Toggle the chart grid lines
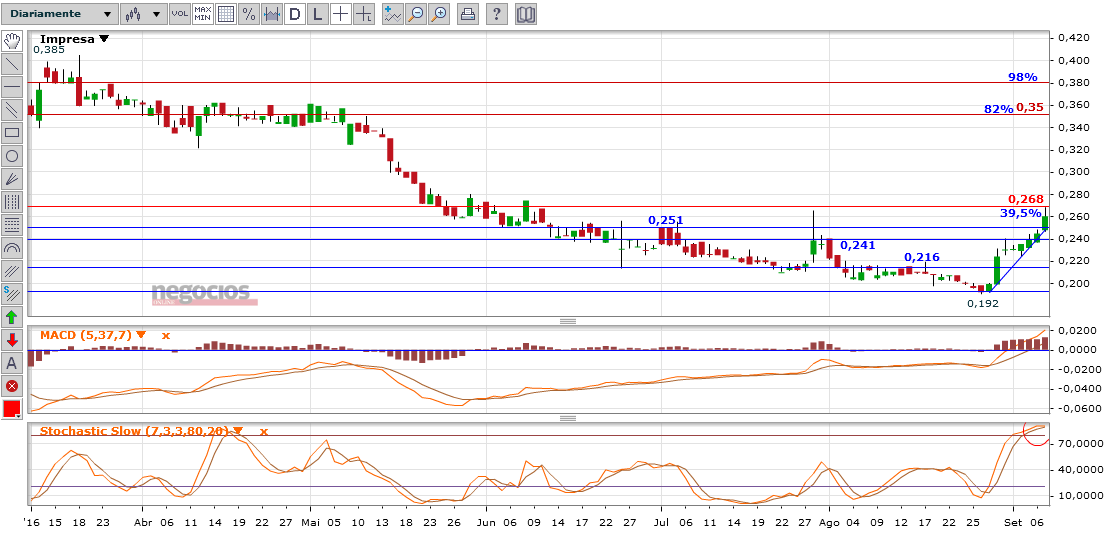Screen dimensions: 1109x537 click(226, 14)
